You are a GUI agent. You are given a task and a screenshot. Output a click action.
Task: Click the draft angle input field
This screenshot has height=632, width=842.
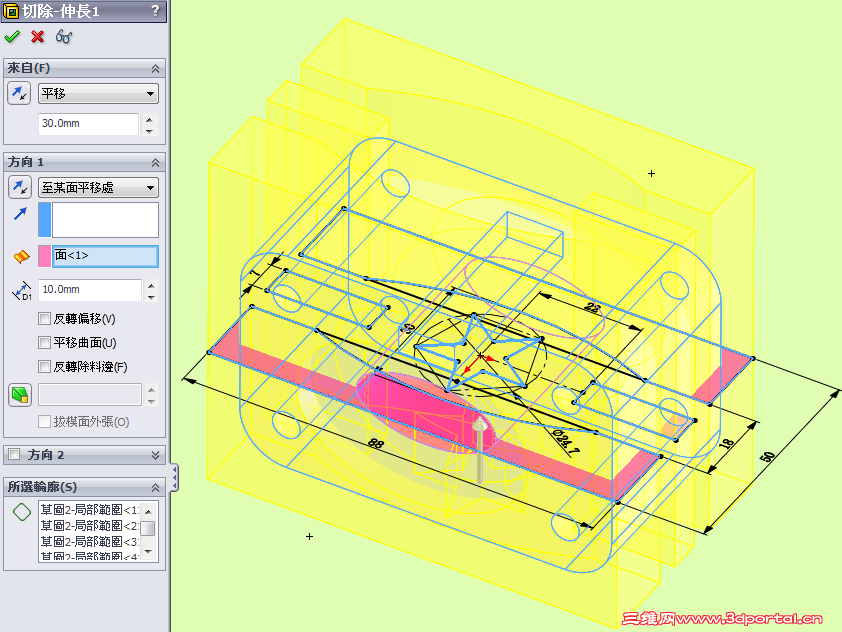pos(90,395)
